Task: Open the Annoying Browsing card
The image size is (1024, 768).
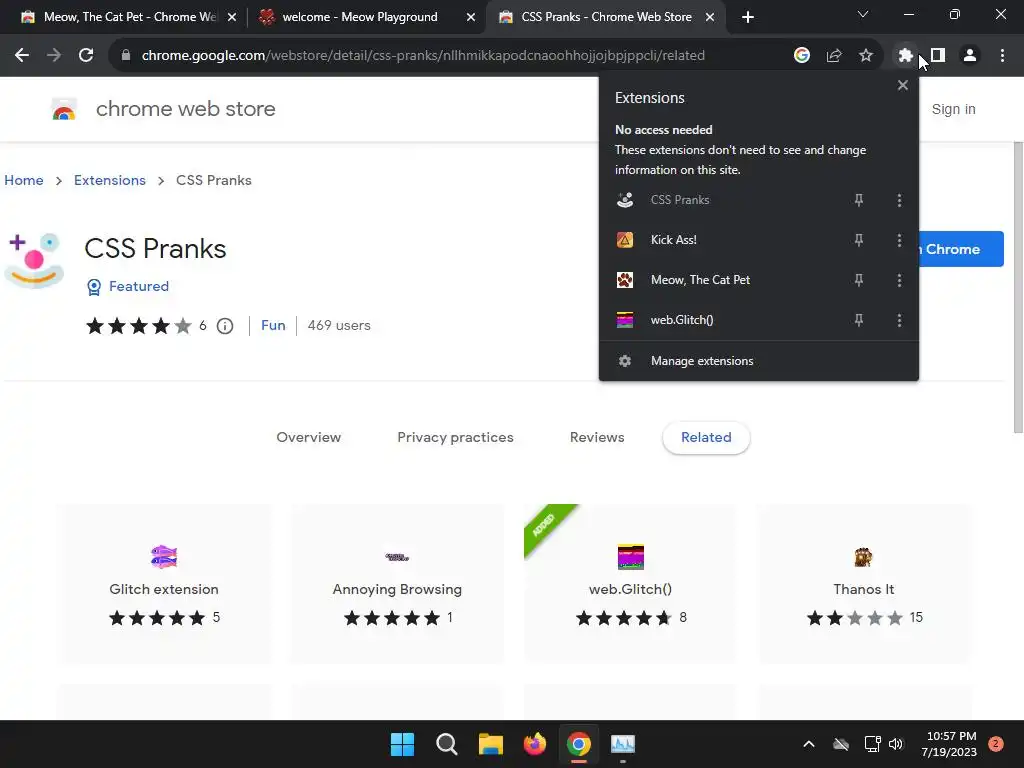Action: [397, 583]
